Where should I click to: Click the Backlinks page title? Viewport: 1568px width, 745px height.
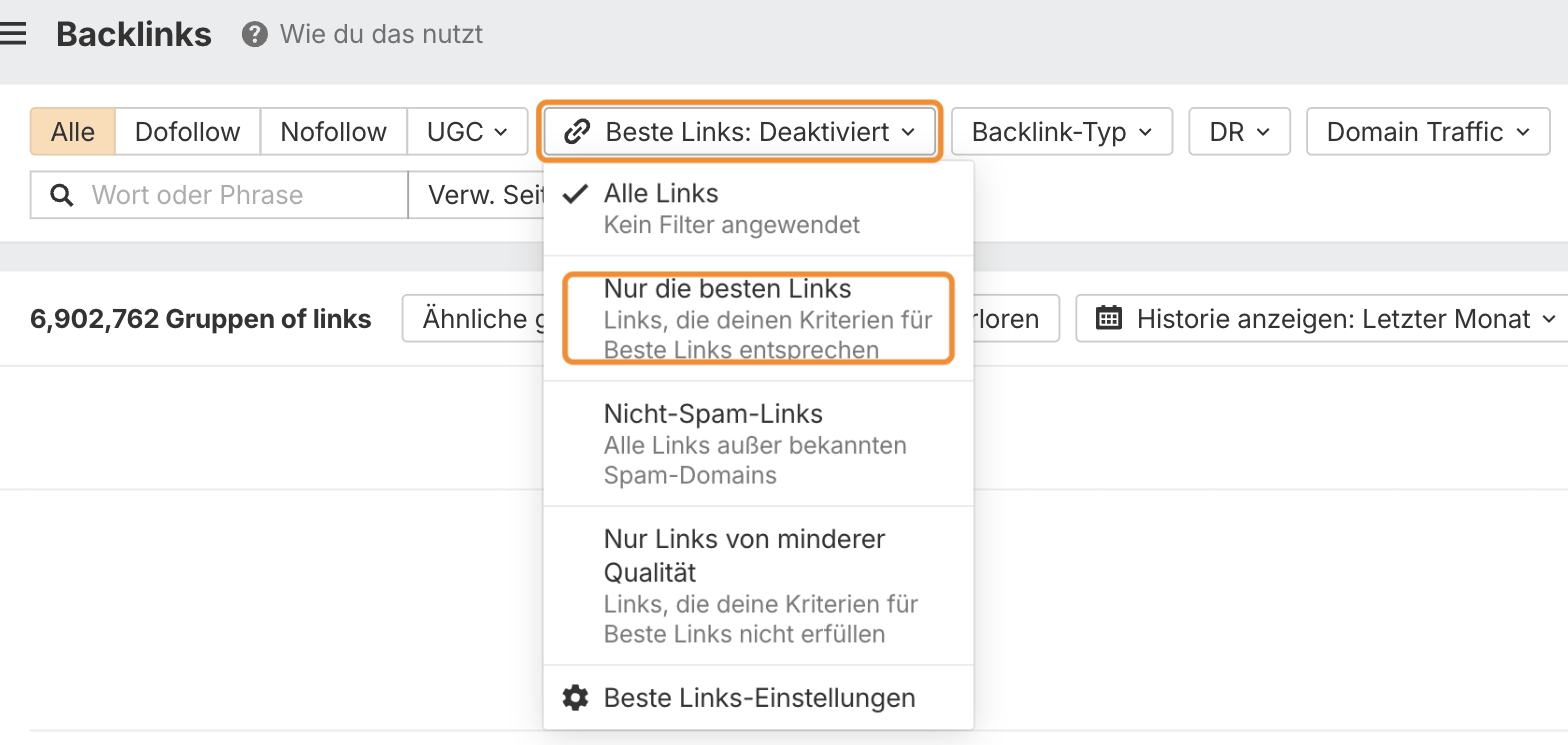pyautogui.click(x=134, y=35)
